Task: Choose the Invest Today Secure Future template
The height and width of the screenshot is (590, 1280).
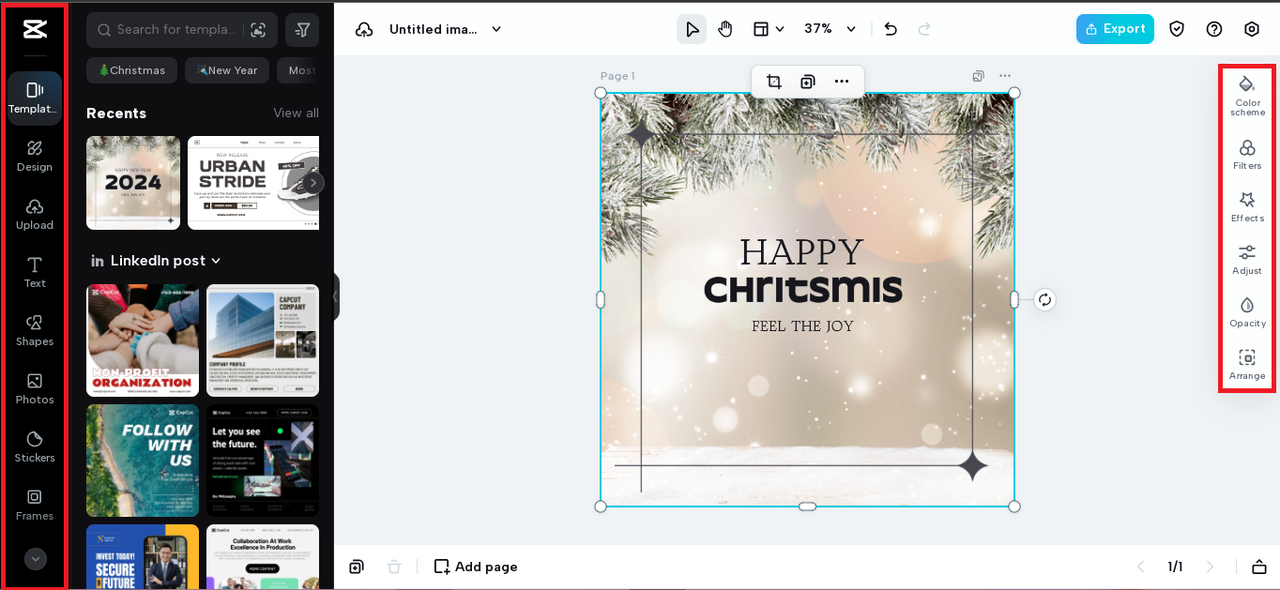Action: [x=142, y=557]
